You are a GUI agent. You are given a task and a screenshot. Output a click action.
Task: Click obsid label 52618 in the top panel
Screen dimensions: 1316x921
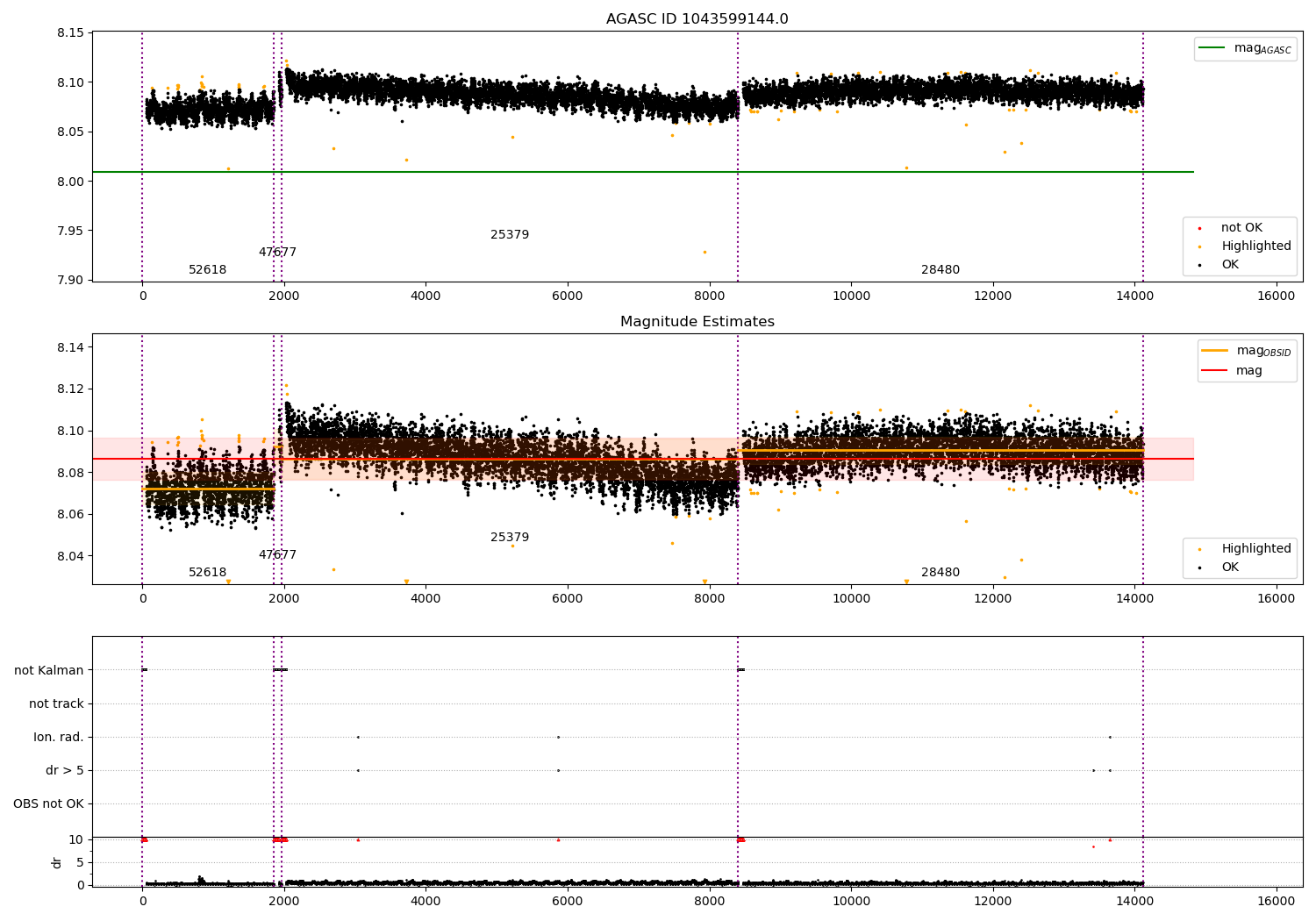click(x=207, y=270)
